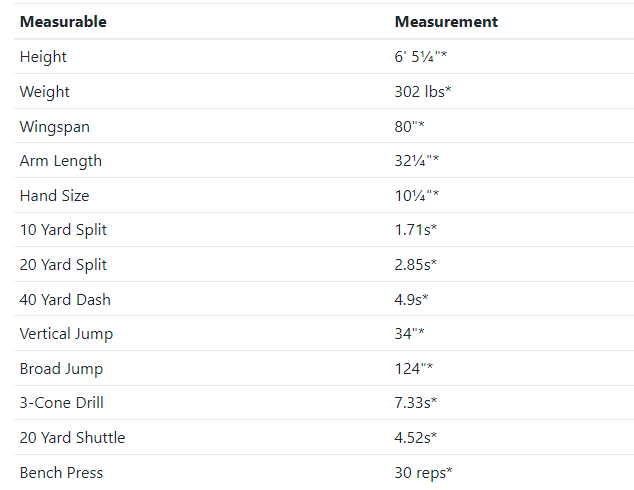The image size is (634, 490).
Task: Select the Wingspan row label
Action: pyautogui.click(x=55, y=127)
